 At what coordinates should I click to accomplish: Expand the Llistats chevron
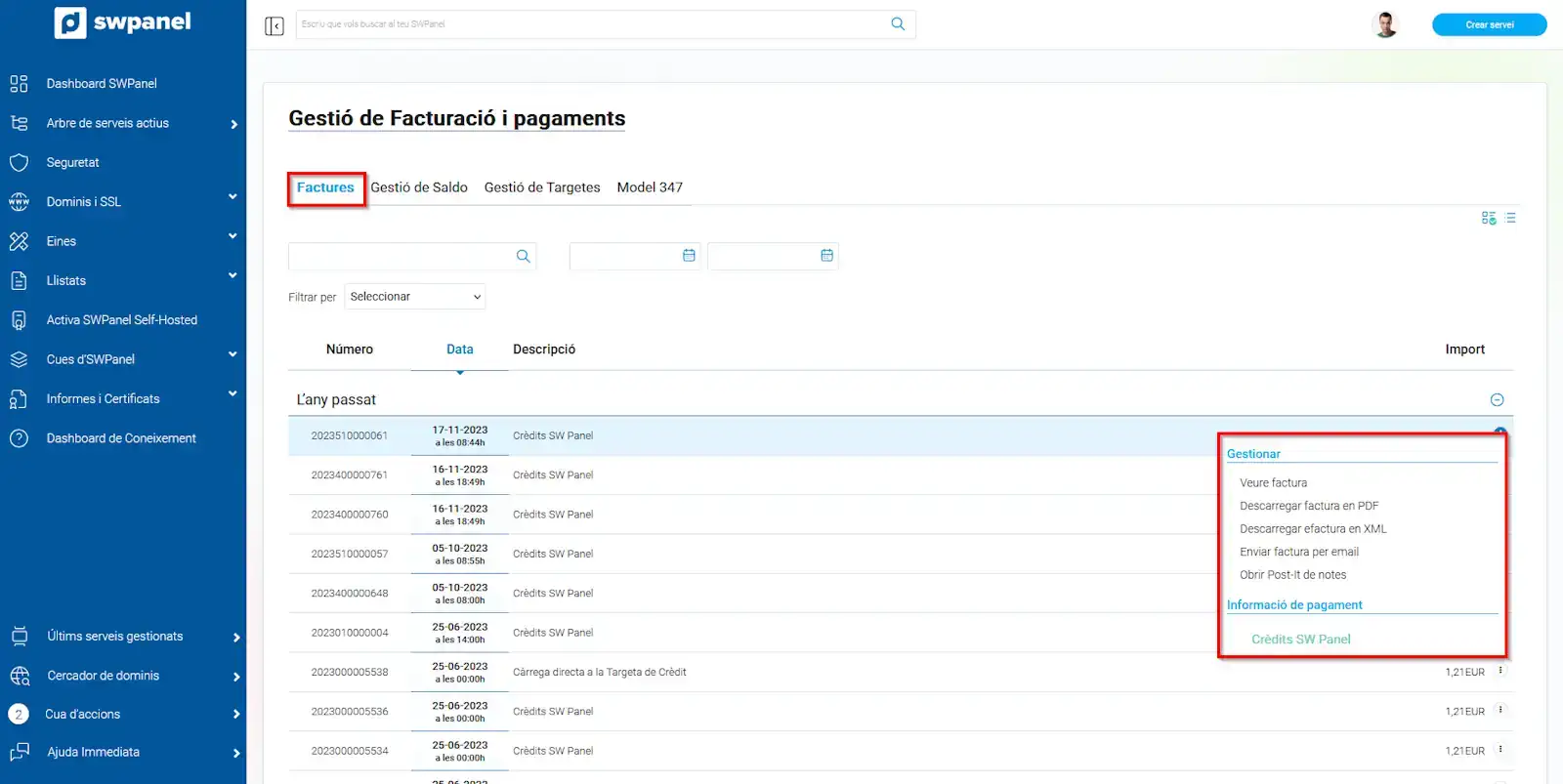(x=232, y=276)
